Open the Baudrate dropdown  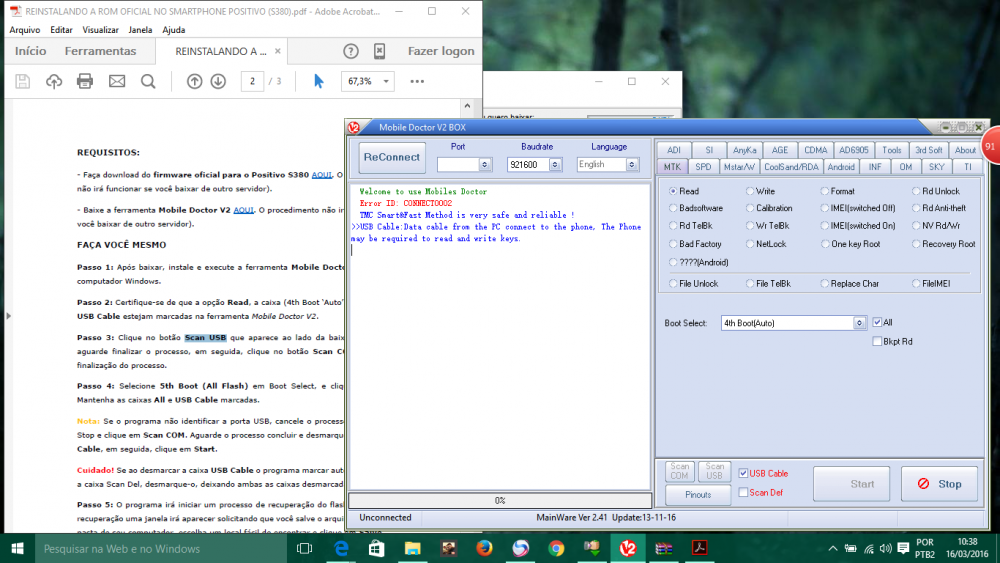click(x=555, y=165)
